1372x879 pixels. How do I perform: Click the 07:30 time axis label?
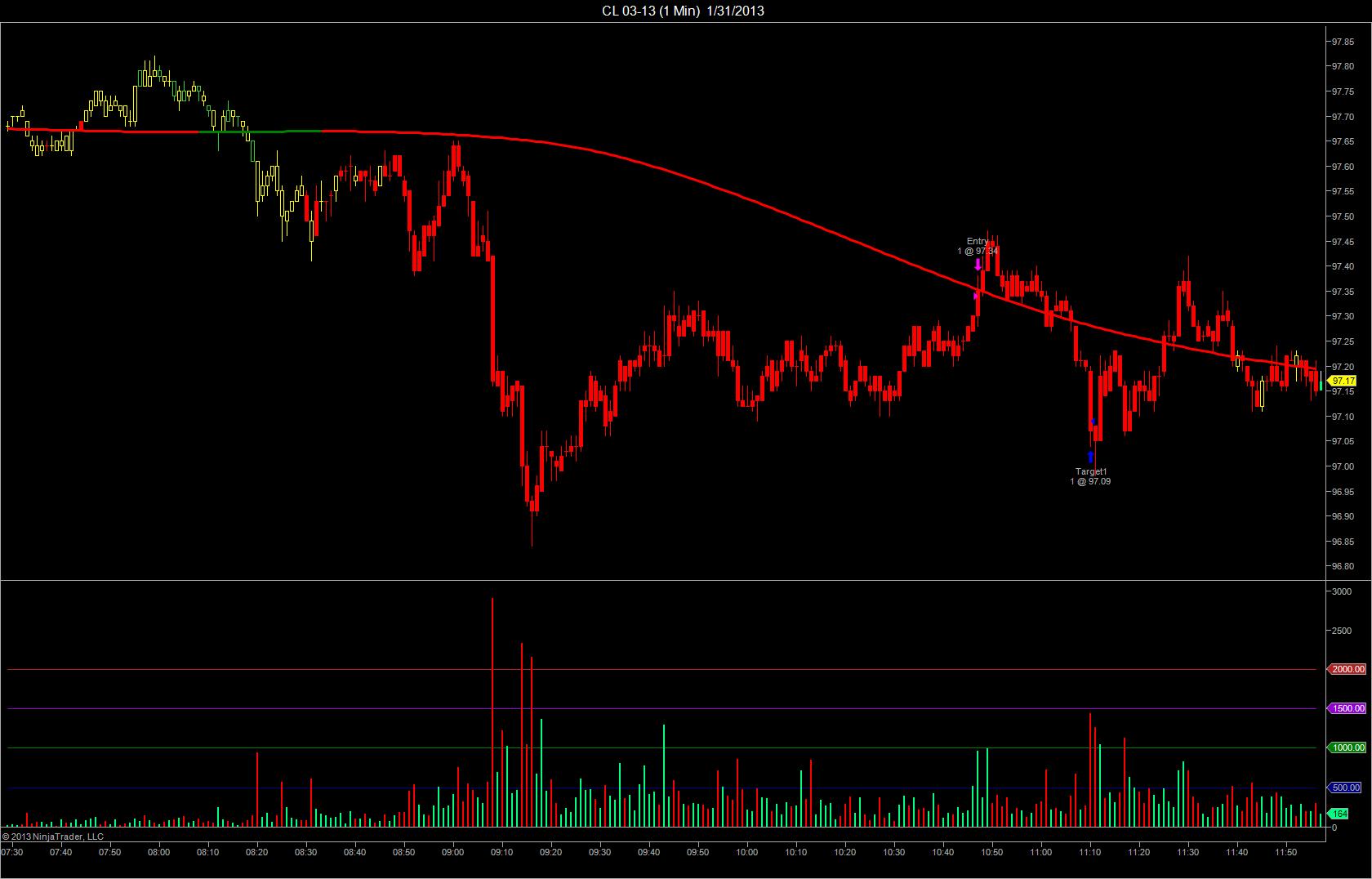(12, 852)
